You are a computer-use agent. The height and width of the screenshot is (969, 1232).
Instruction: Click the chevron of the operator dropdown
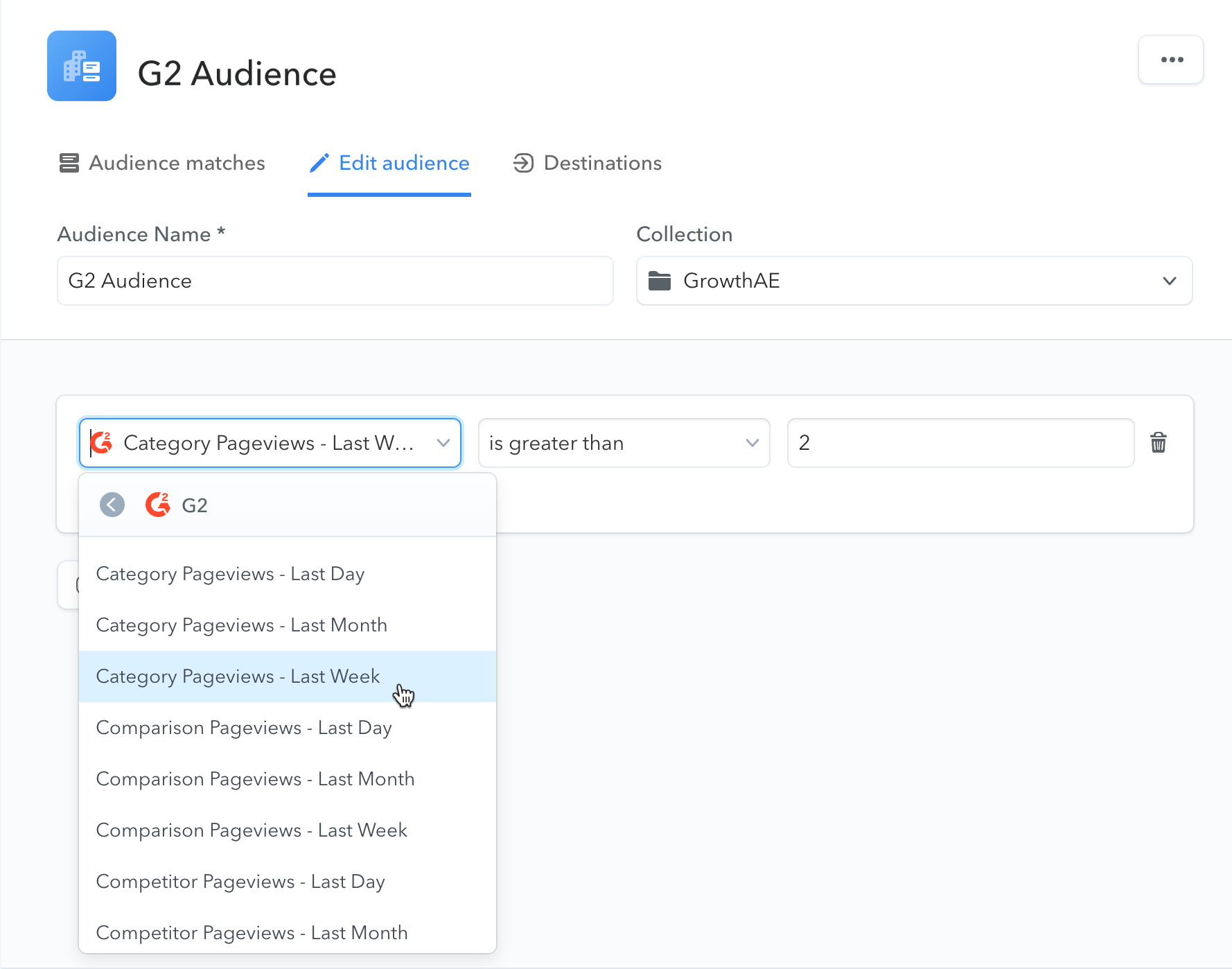753,443
